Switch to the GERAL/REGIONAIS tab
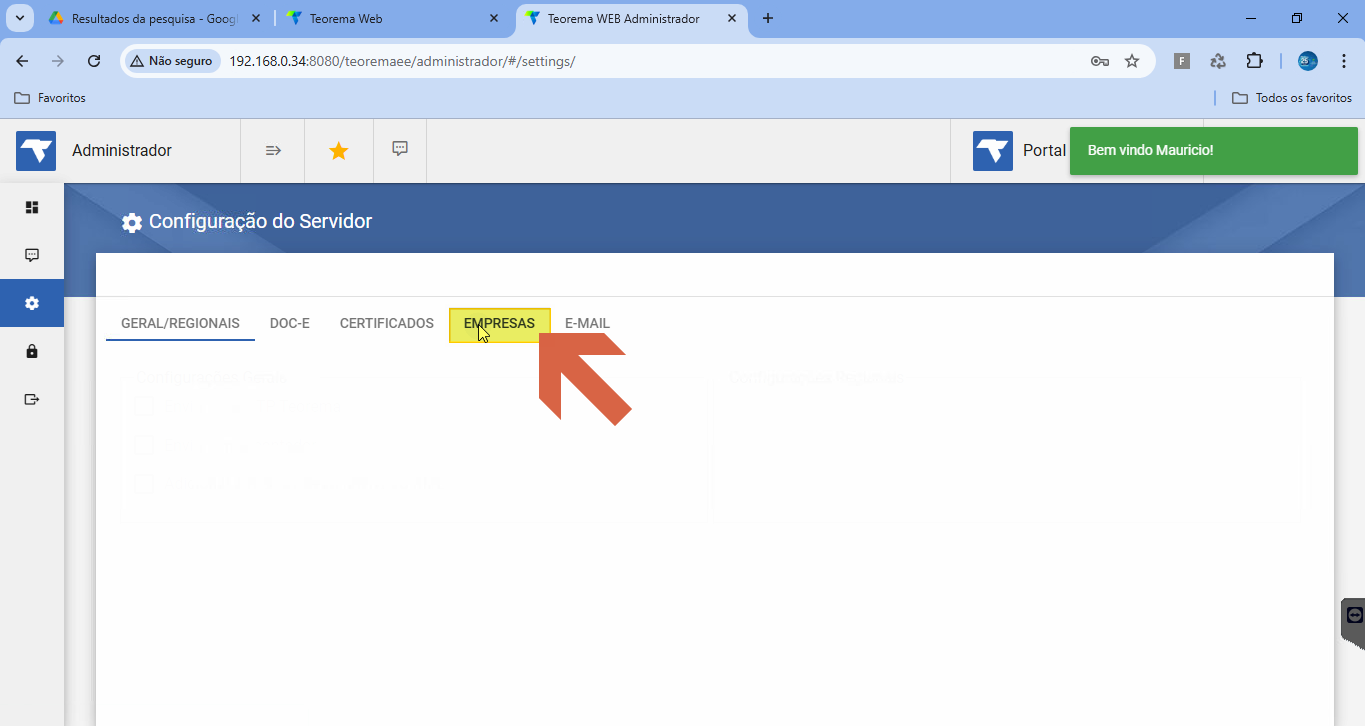This screenshot has width=1365, height=726. pyautogui.click(x=180, y=323)
